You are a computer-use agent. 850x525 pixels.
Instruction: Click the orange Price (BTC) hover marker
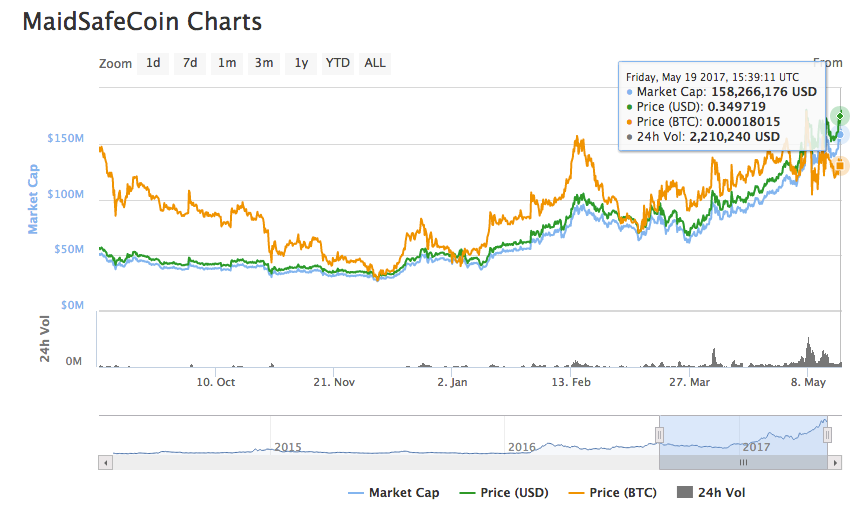coord(840,165)
